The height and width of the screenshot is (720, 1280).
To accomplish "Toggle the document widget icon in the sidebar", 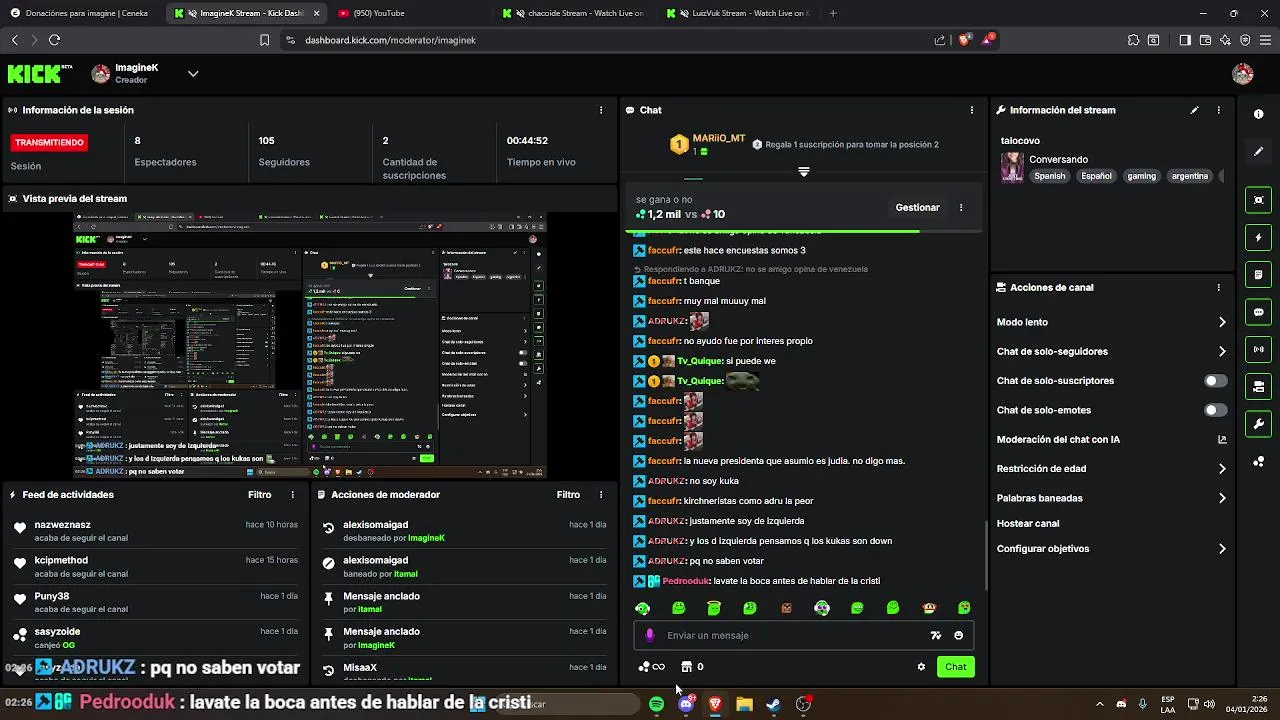I will pos(1258,275).
